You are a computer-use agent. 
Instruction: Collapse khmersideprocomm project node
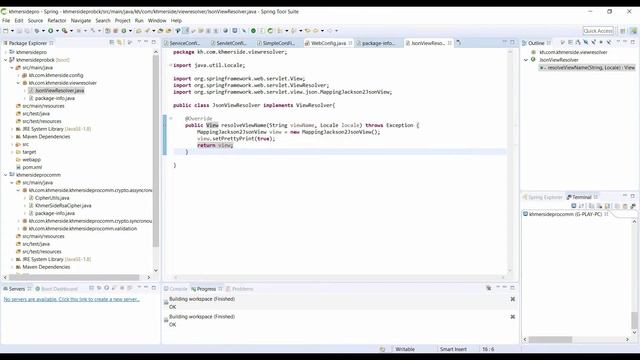tap(6, 175)
